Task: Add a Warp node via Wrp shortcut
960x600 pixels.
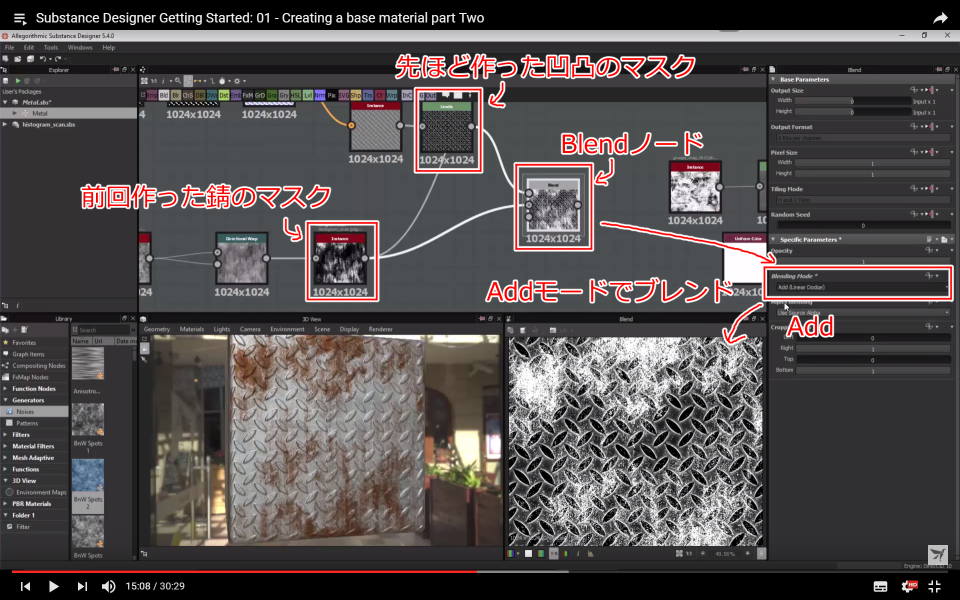Action: 392,96
